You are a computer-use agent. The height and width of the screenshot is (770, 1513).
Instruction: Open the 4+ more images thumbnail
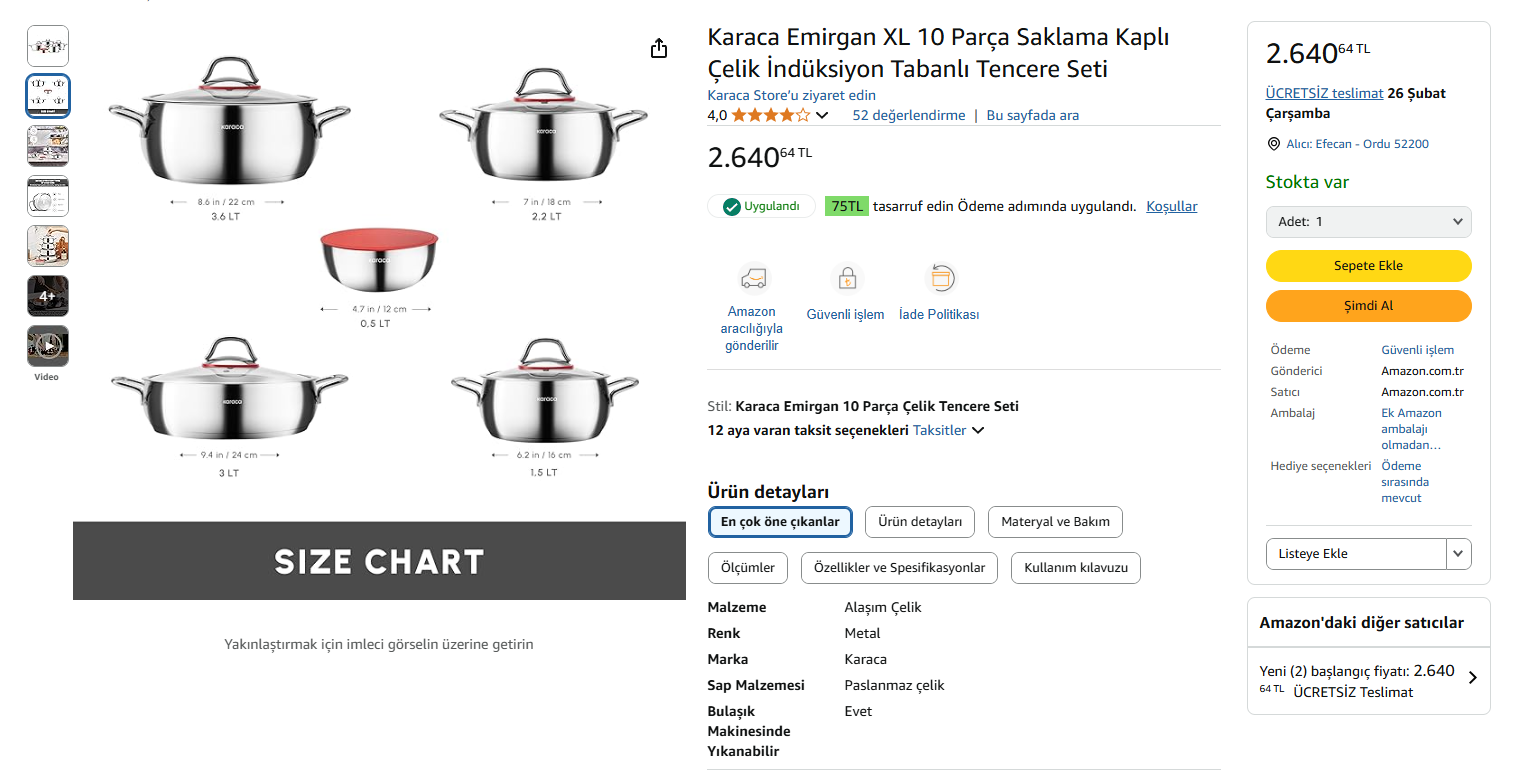click(x=47, y=296)
